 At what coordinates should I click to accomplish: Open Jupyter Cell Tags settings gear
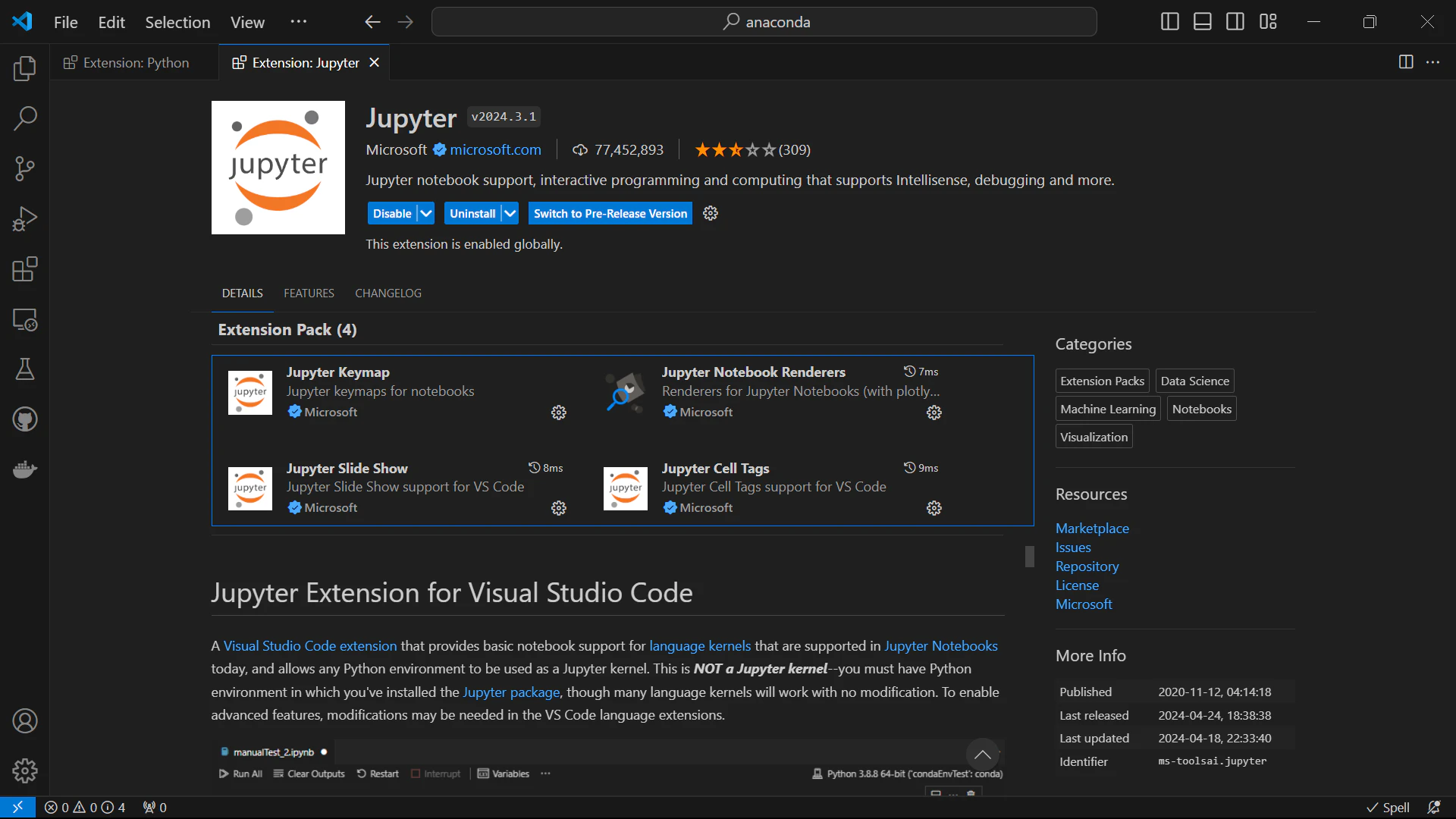[934, 508]
